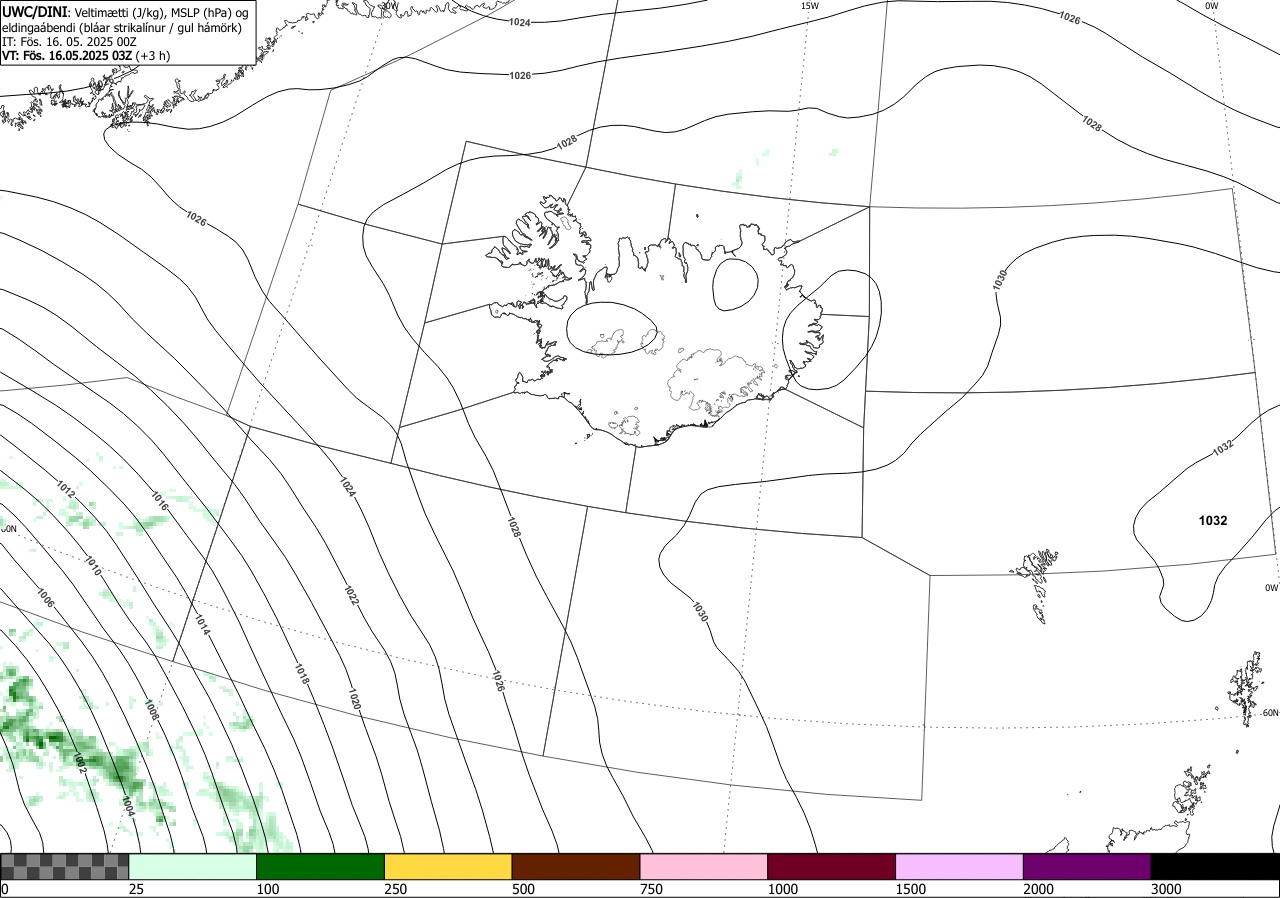The height and width of the screenshot is (898, 1280).
Task: Click the legend value '250'
Action: [395, 889]
